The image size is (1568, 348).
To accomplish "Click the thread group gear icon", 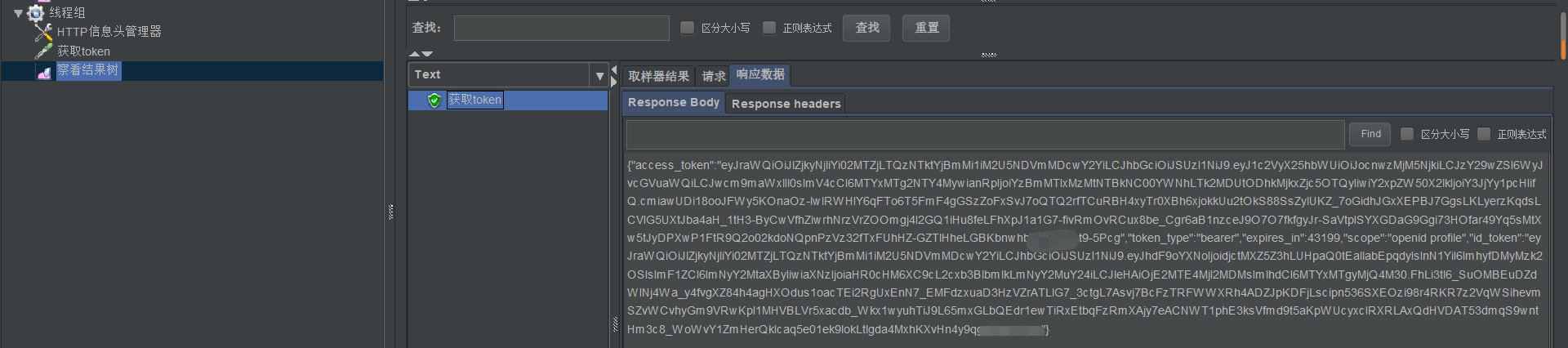I will 36,12.
